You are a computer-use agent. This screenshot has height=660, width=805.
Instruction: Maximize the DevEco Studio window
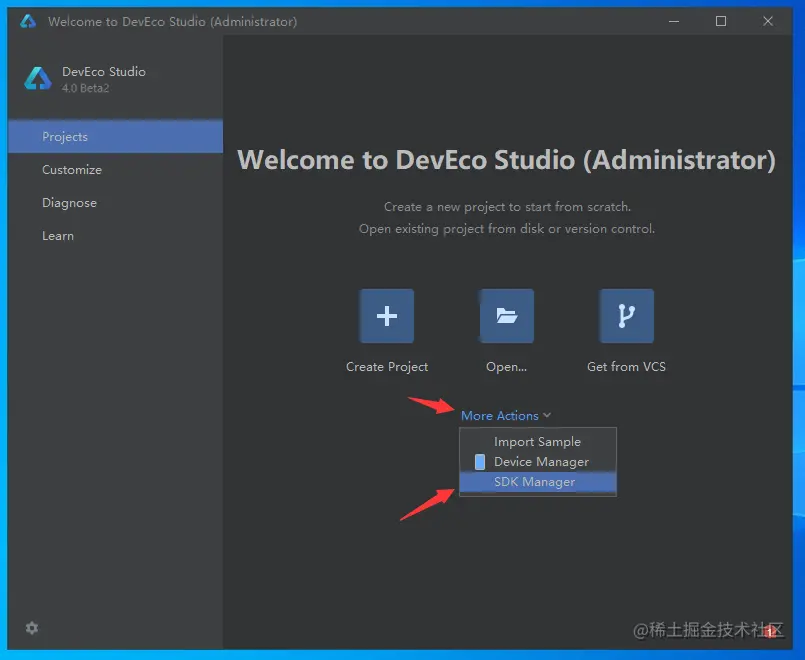[x=721, y=21]
